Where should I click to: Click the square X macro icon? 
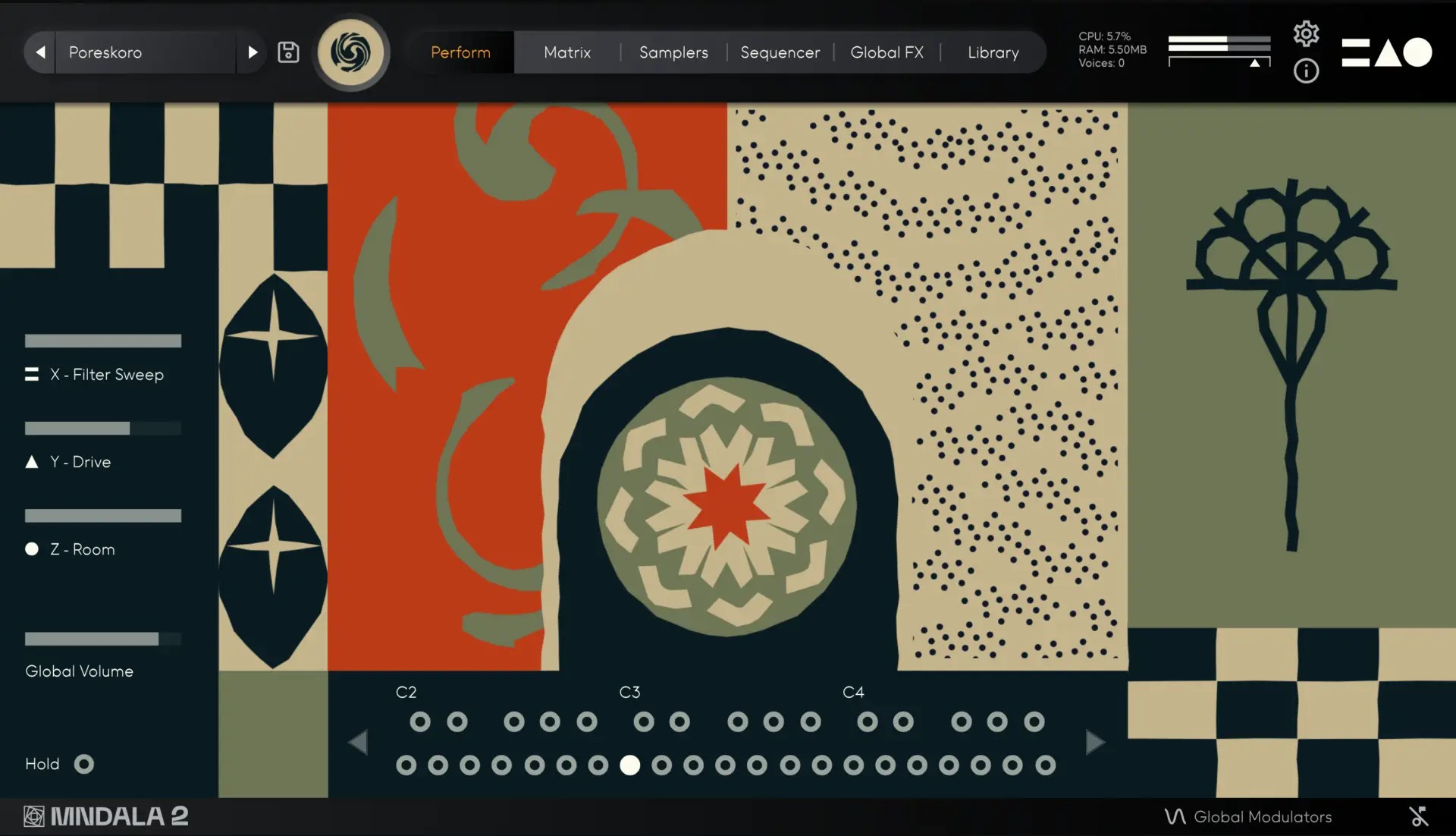click(x=32, y=374)
